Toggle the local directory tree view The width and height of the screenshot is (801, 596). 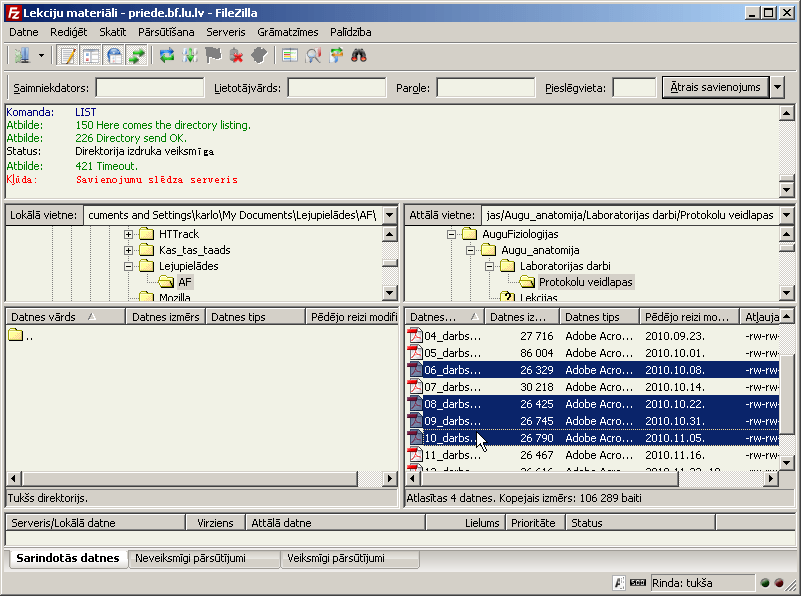pyautogui.click(x=91, y=55)
